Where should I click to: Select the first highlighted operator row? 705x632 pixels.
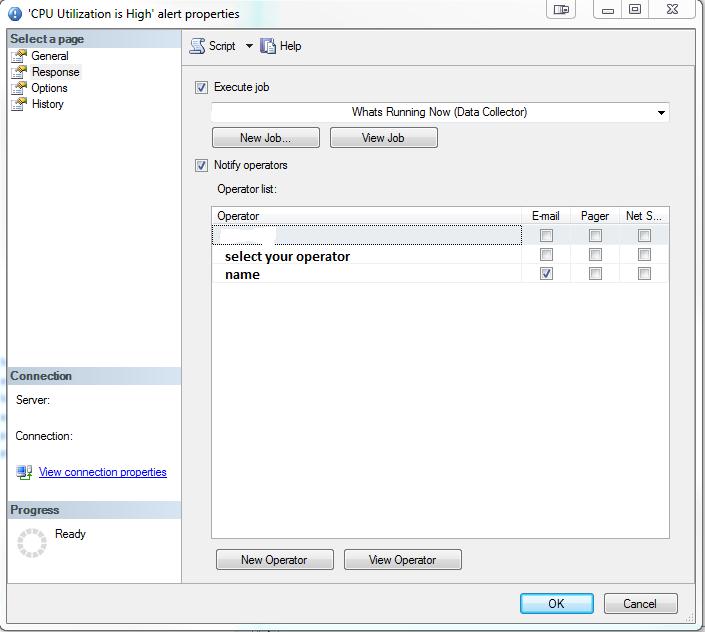(x=366, y=235)
